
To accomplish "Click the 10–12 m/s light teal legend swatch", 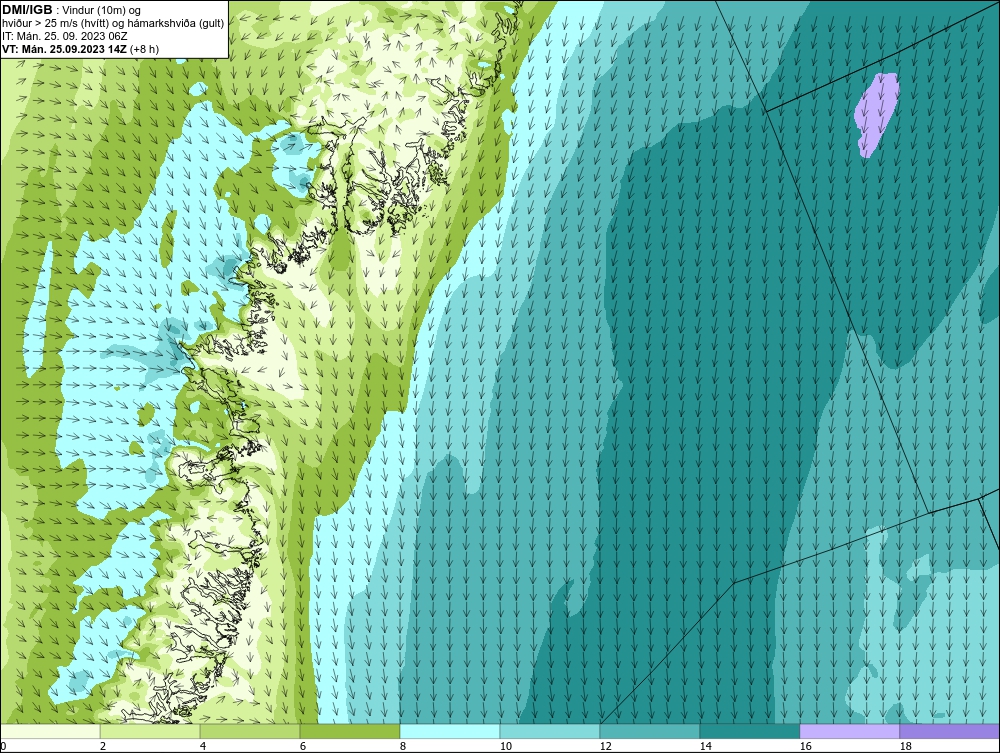I will point(550,731).
